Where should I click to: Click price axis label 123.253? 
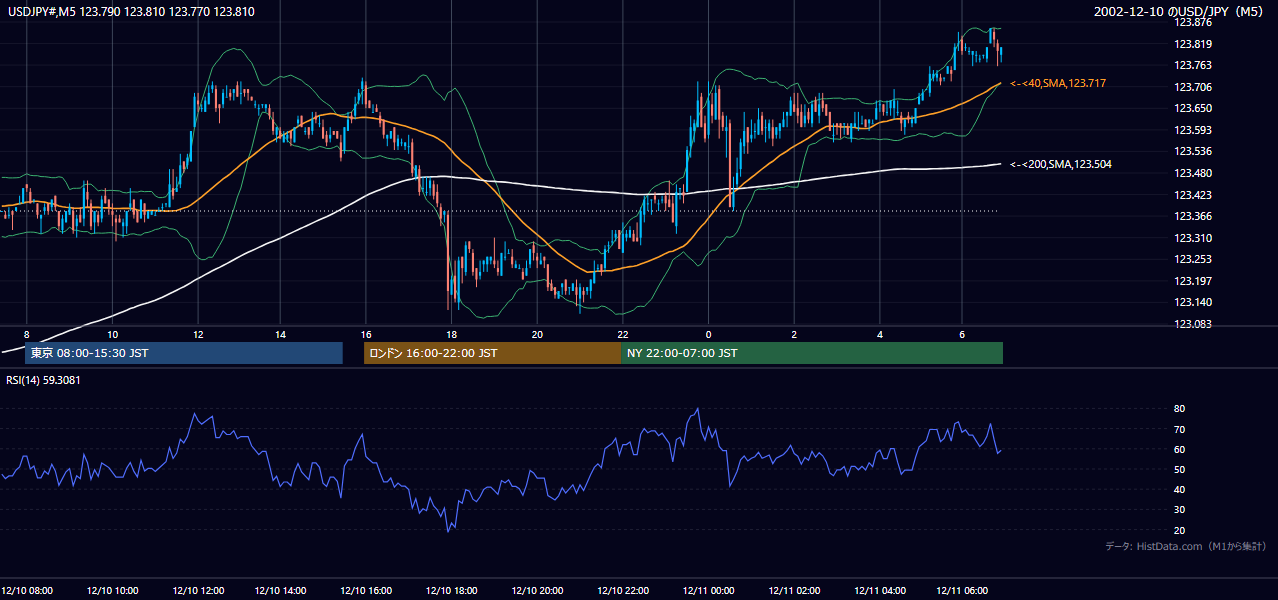(x=1192, y=259)
